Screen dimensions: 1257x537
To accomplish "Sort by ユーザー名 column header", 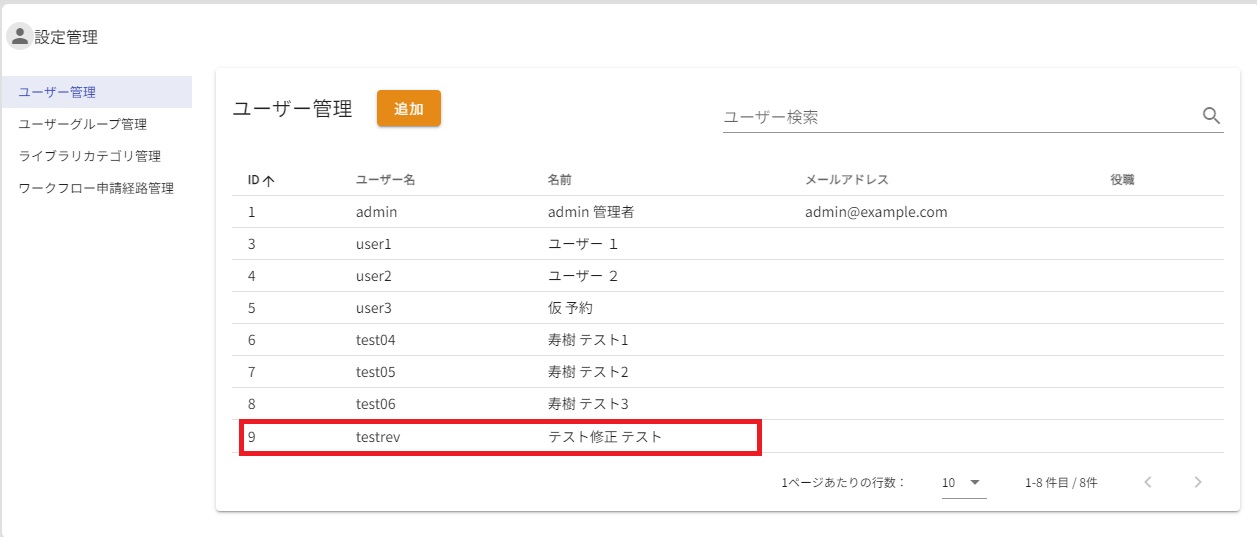I will pos(385,180).
